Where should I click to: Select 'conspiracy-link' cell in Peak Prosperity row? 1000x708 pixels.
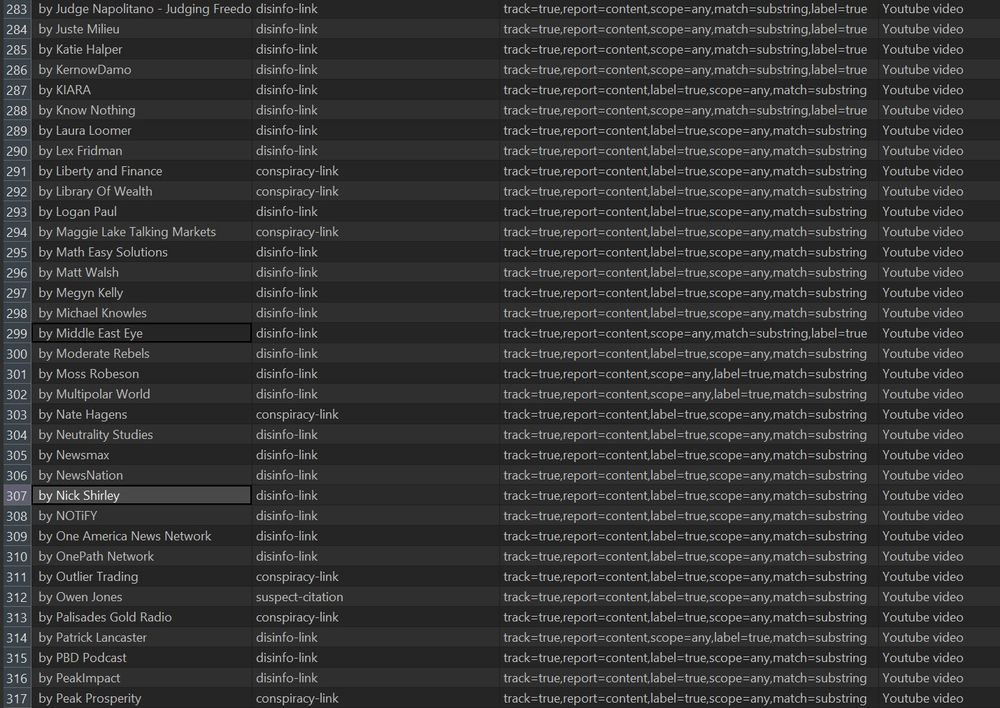tap(376, 698)
